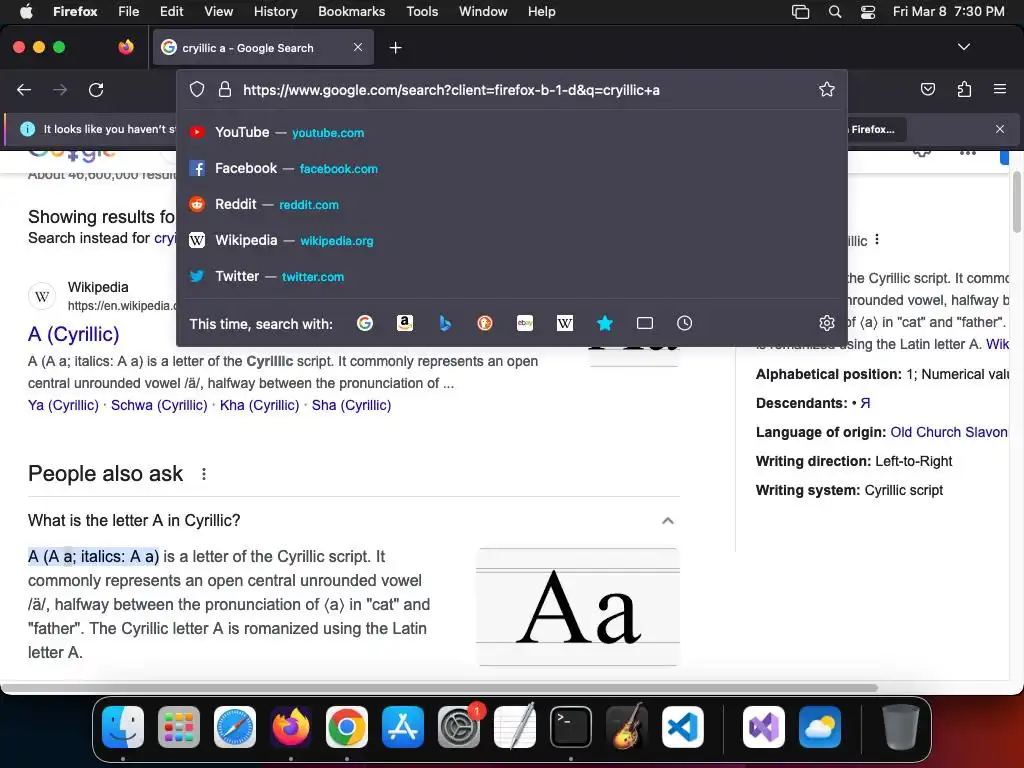Screen dimensions: 1024x768
Task: View site information via padlock icon
Action: click(x=225, y=89)
